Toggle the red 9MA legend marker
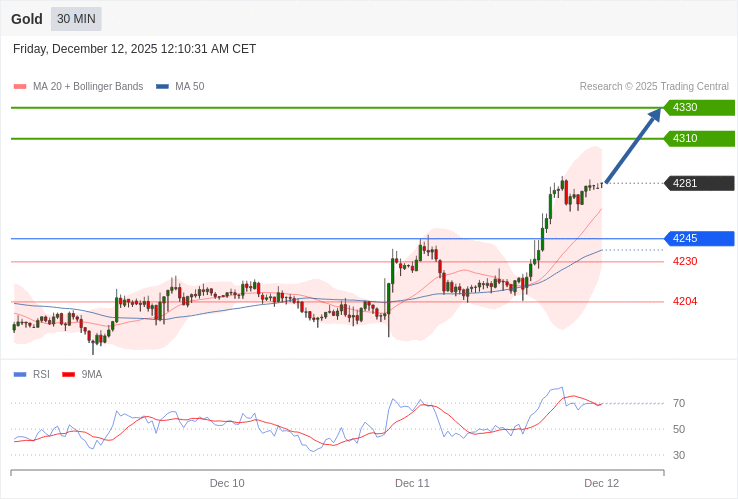This screenshot has height=500, width=738. click(68, 375)
